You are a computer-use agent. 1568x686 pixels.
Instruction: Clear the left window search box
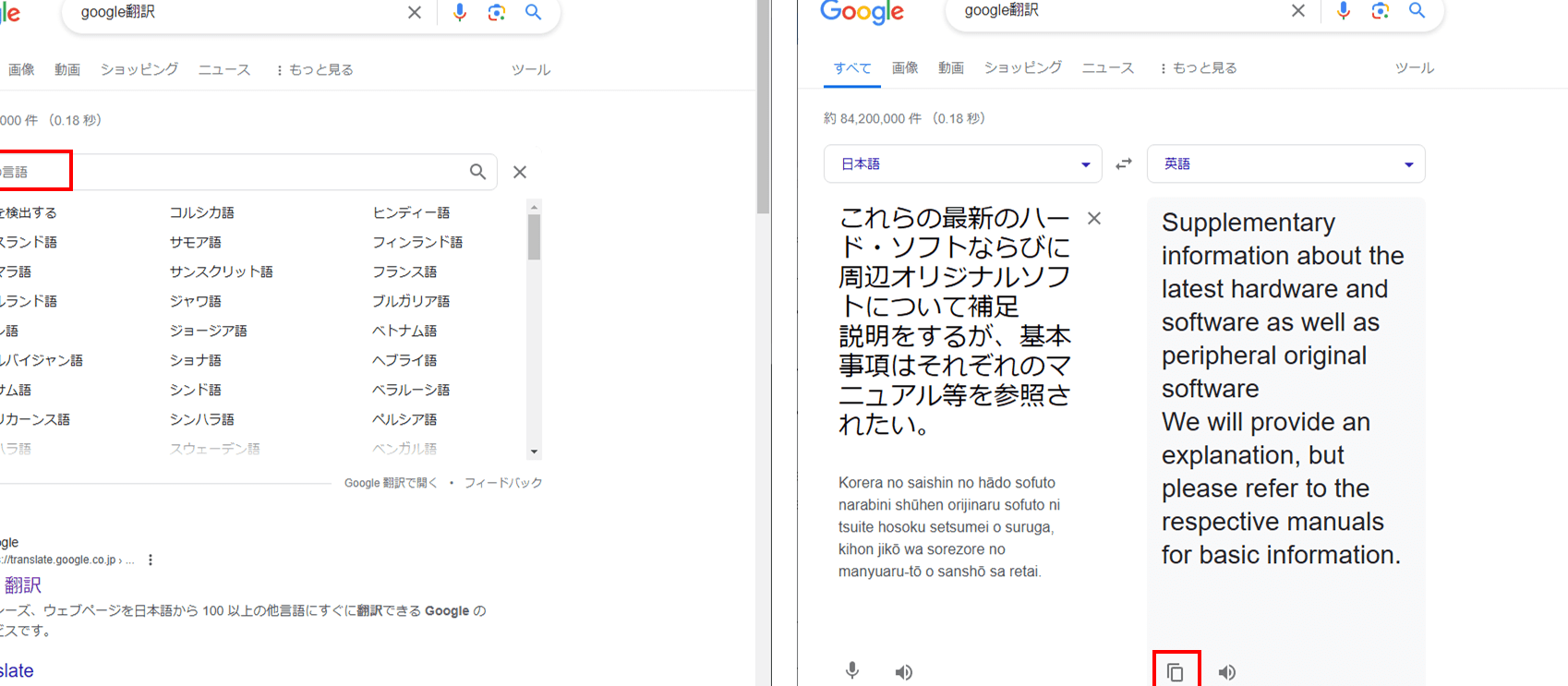click(x=415, y=12)
